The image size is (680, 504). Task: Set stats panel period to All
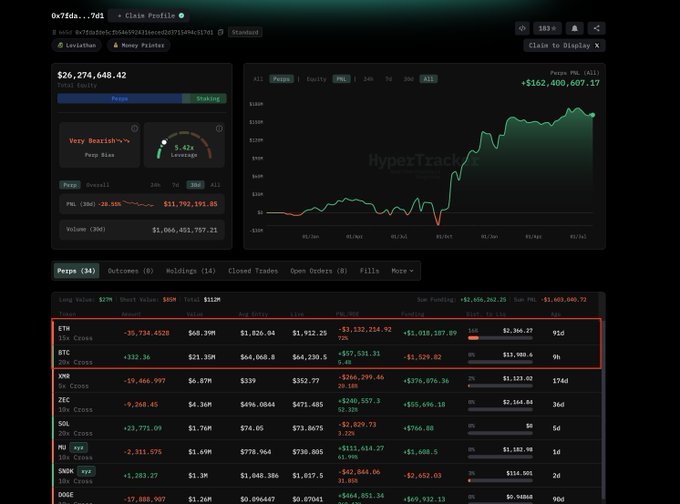215,185
